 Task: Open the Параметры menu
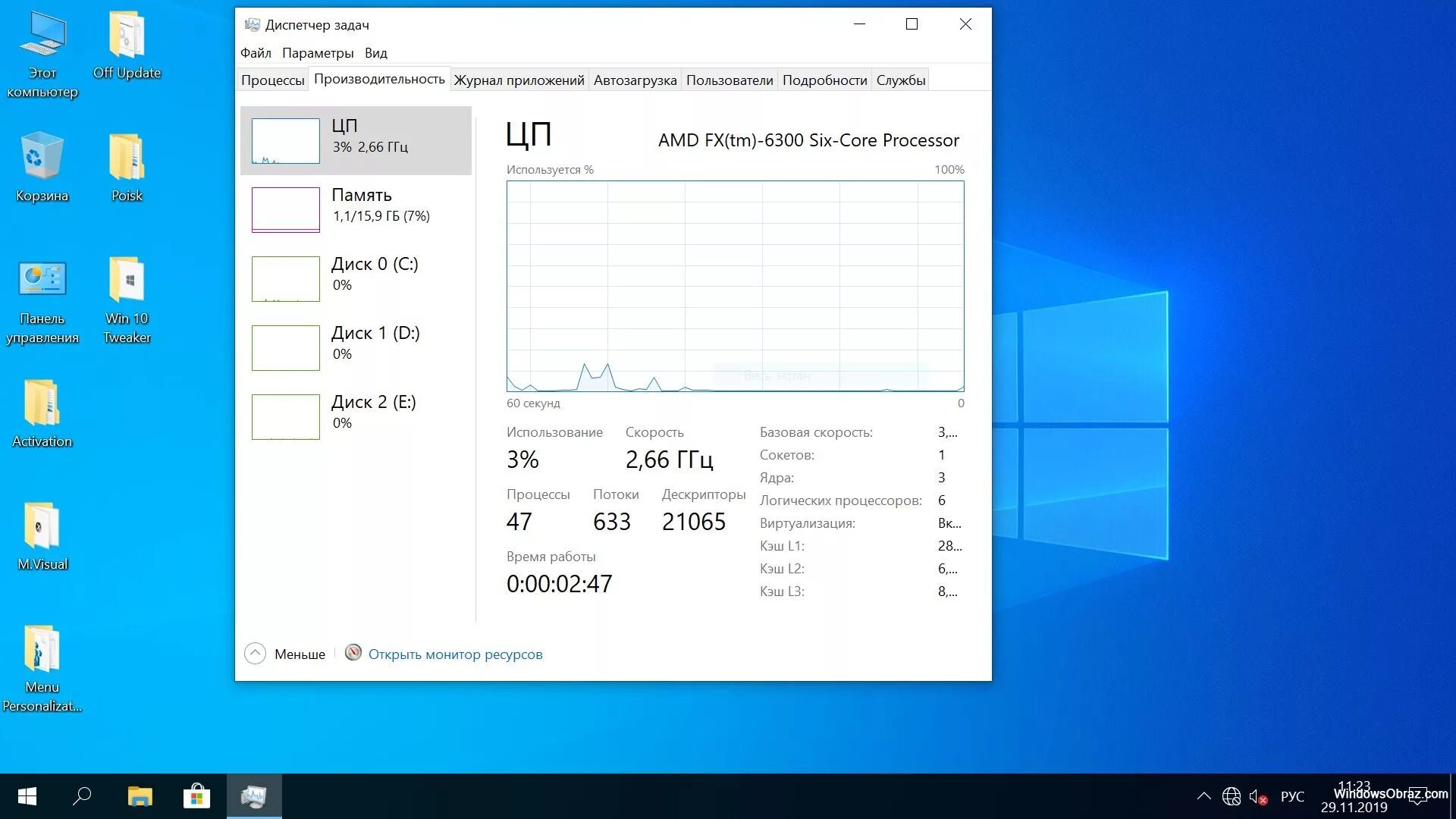pos(318,53)
